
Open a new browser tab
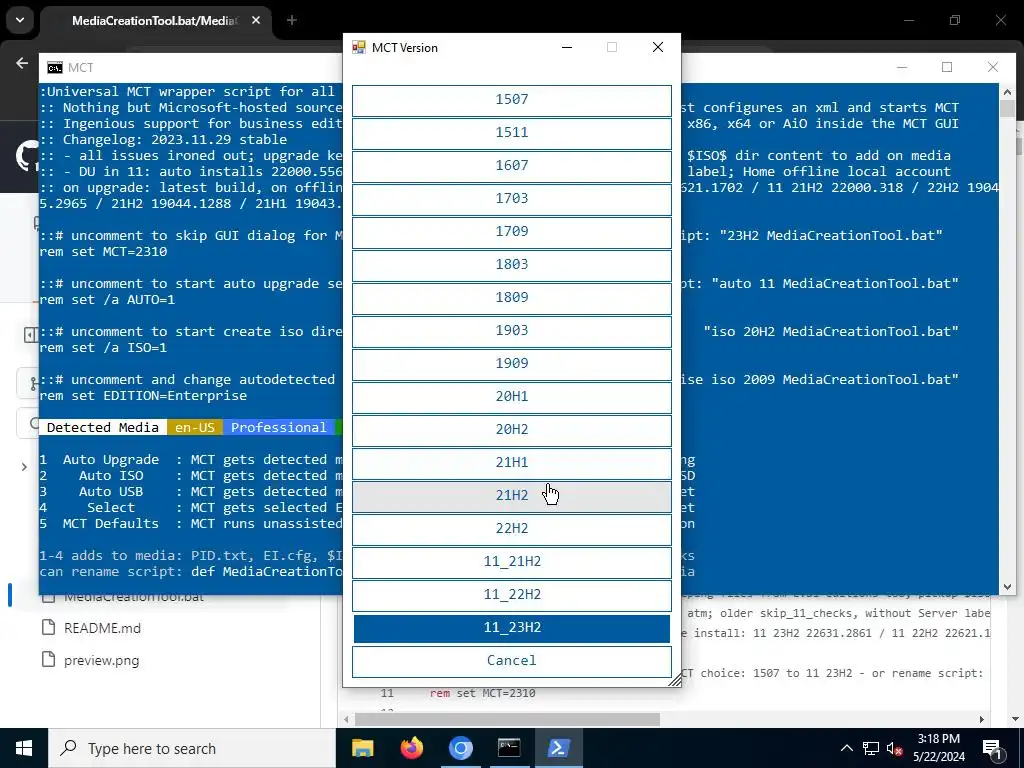tap(292, 20)
